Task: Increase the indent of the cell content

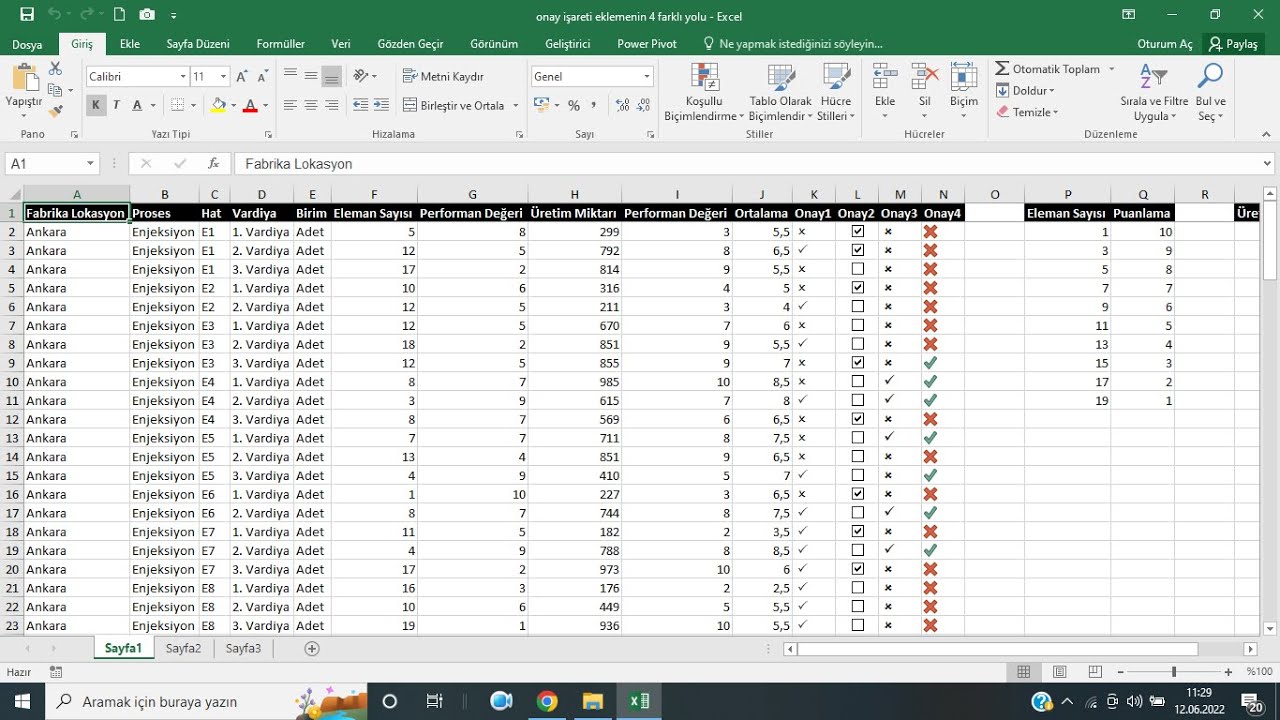Action: click(380, 105)
